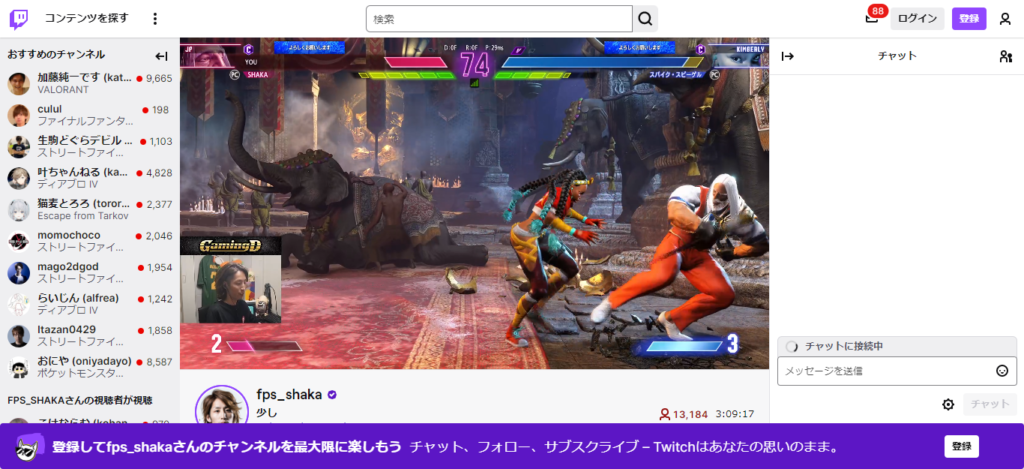Open the emote picker smiley icon
Image resolution: width=1024 pixels, height=469 pixels.
(1002, 371)
